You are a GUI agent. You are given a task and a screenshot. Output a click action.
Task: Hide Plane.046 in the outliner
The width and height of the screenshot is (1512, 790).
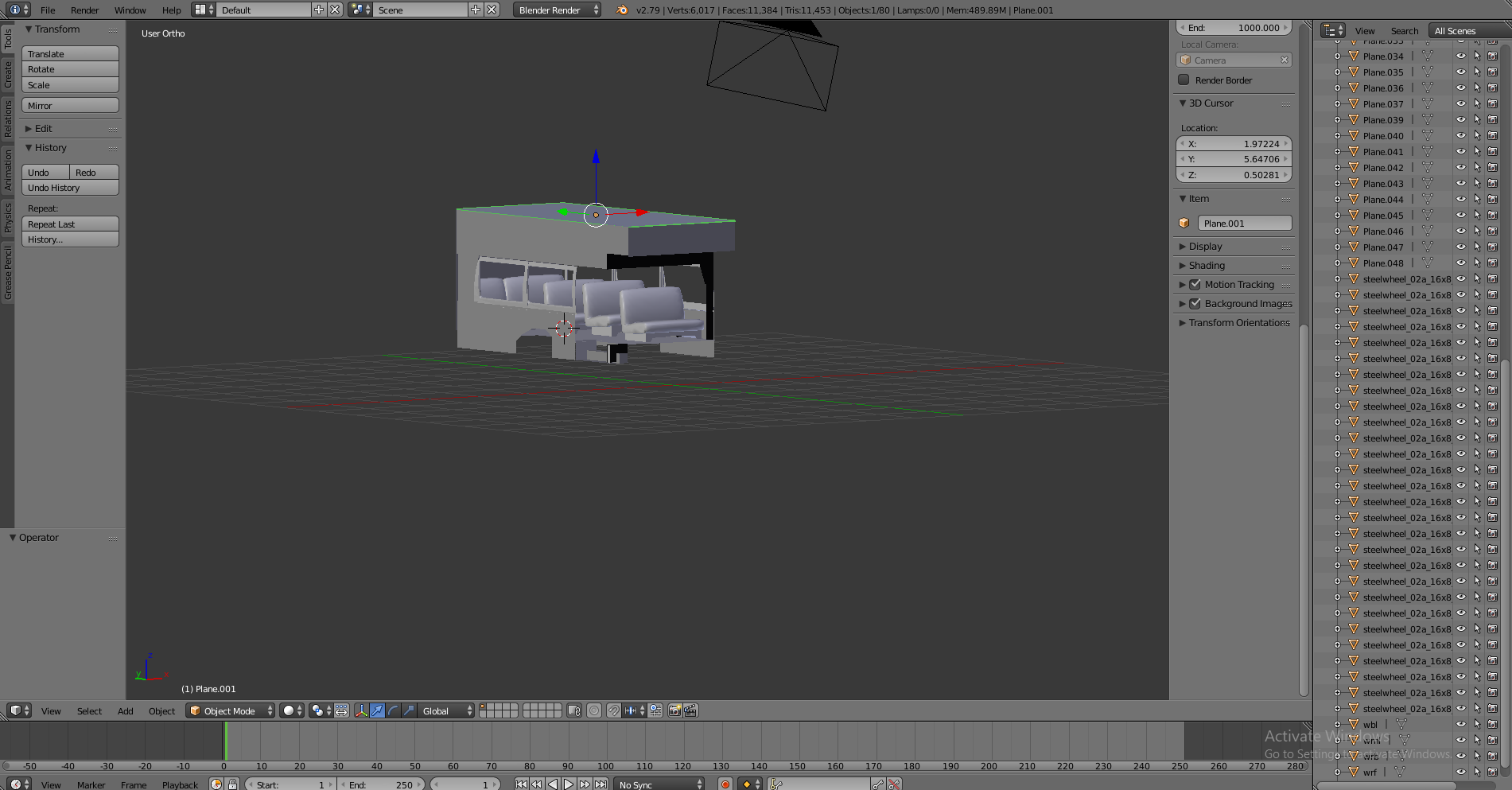click(x=1461, y=232)
